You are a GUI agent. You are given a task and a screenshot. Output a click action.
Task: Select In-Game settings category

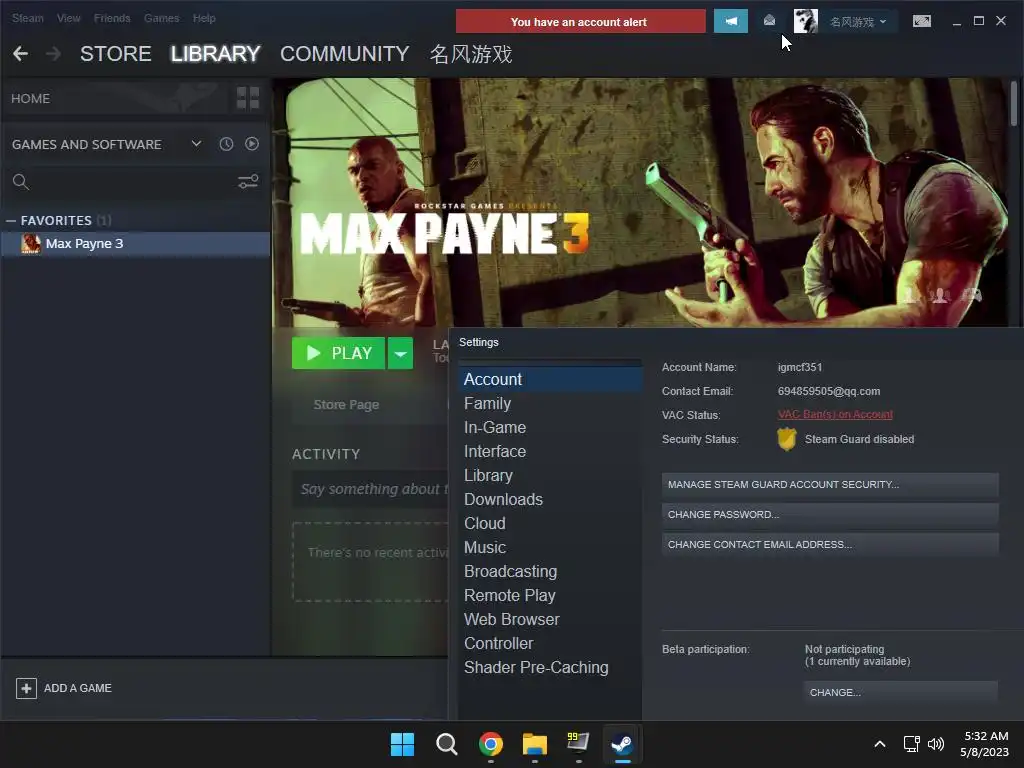click(550, 427)
